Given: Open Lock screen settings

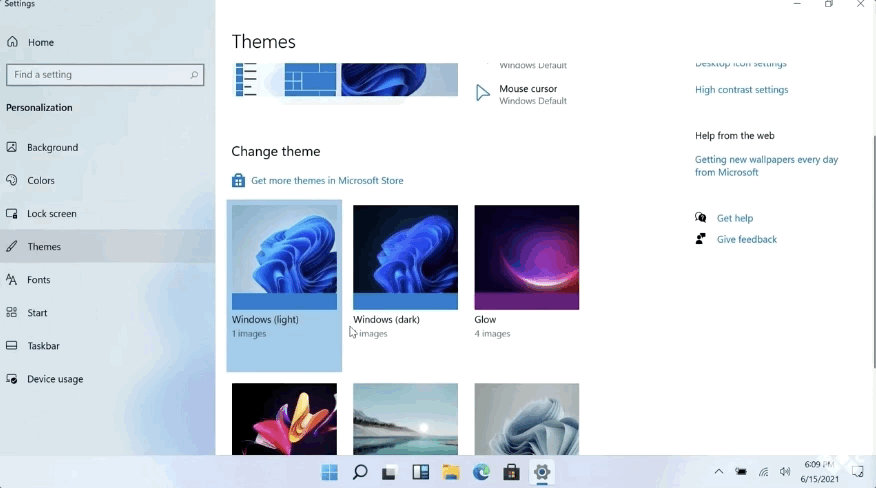Looking at the screenshot, I should coord(107,214).
